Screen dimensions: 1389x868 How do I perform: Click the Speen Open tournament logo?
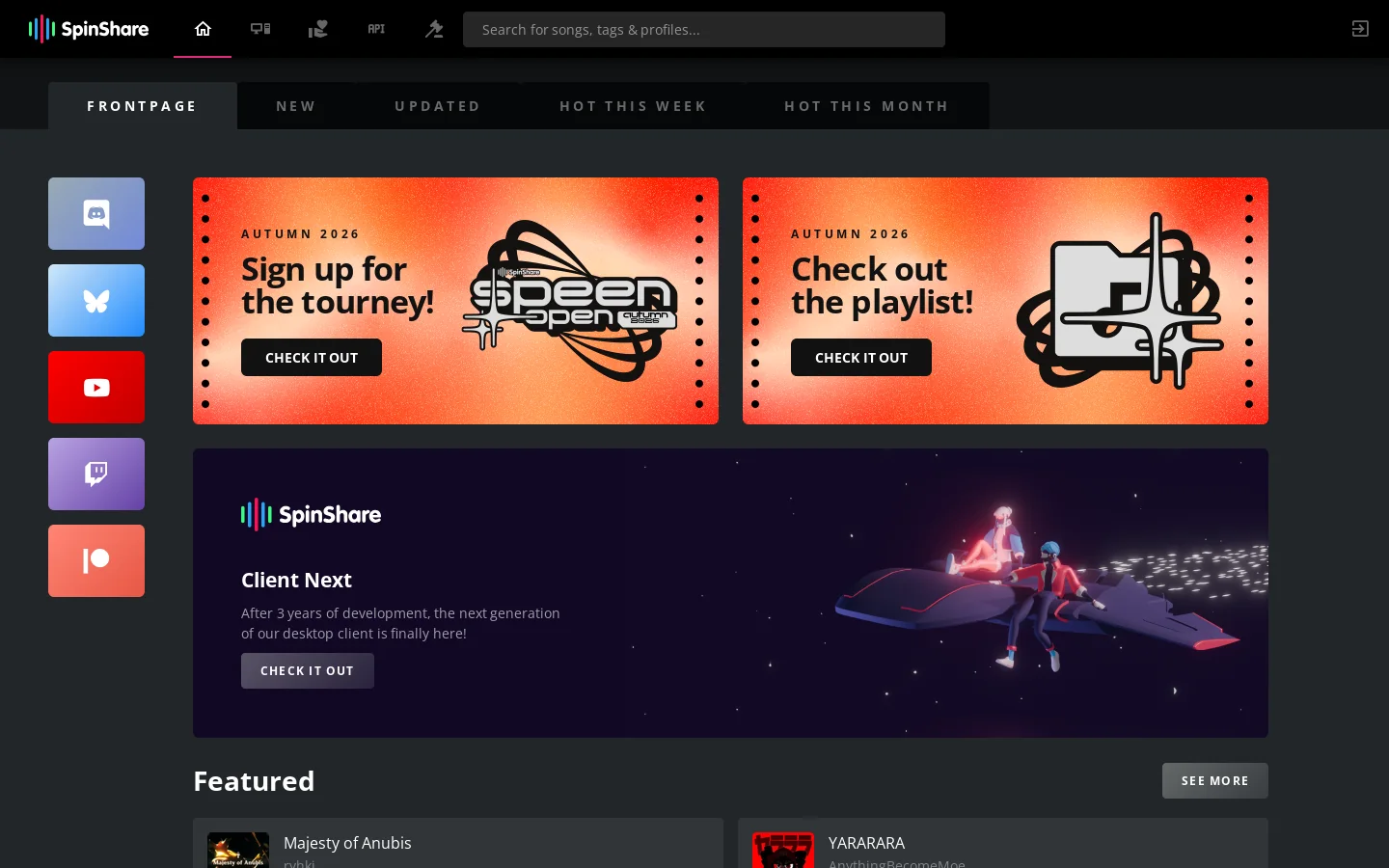[x=569, y=300]
